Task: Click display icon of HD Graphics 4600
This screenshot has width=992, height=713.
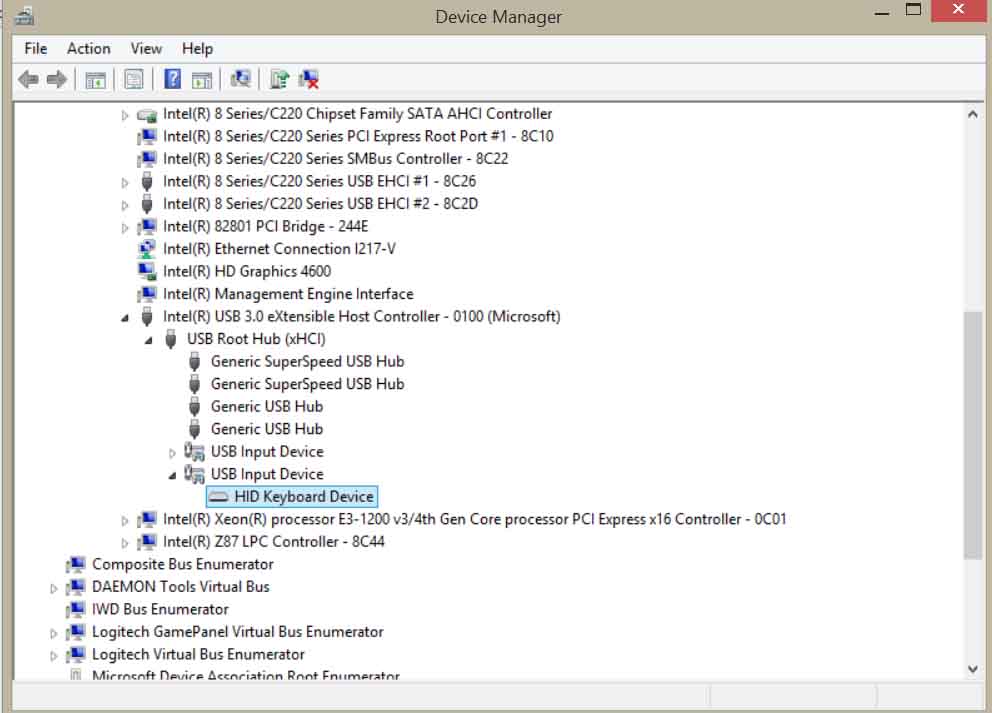Action: coord(147,271)
